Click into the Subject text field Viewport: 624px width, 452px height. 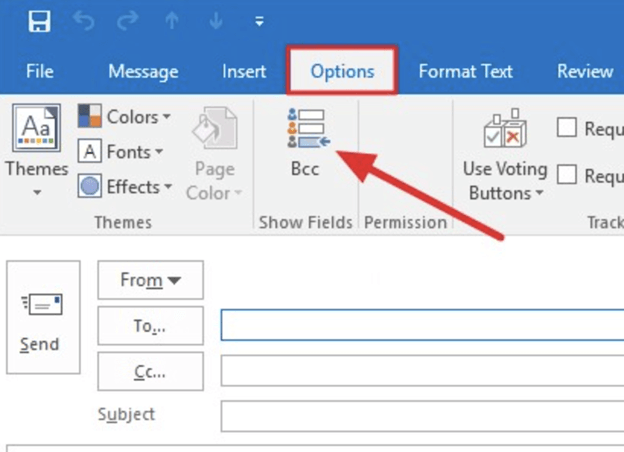pos(420,415)
